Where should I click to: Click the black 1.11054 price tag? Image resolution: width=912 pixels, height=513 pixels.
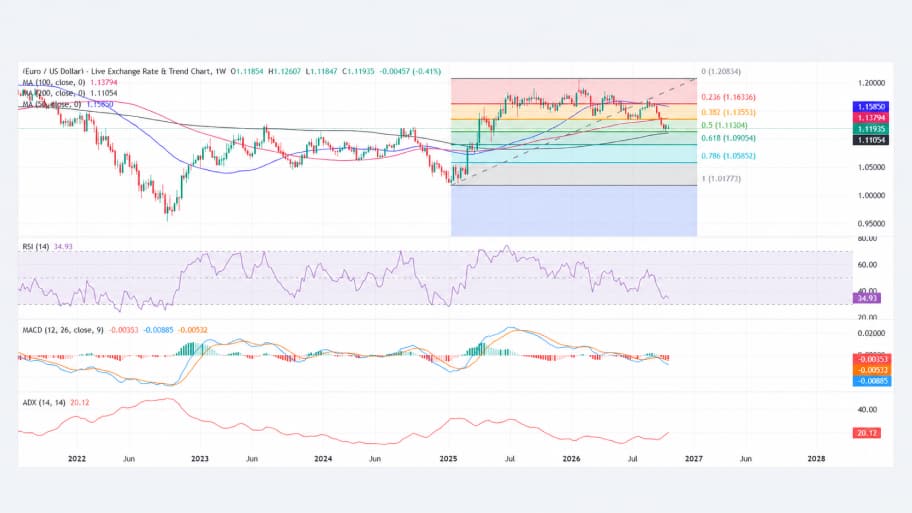[871, 140]
